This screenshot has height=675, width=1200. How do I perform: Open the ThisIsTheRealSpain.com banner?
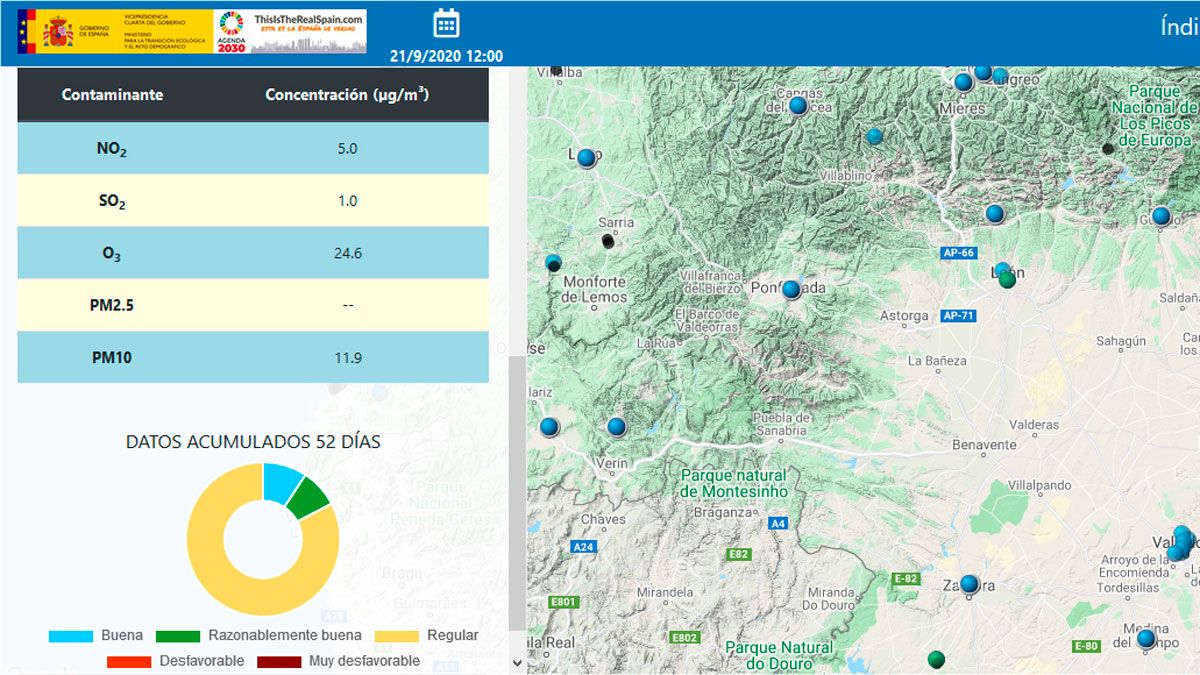pos(308,31)
